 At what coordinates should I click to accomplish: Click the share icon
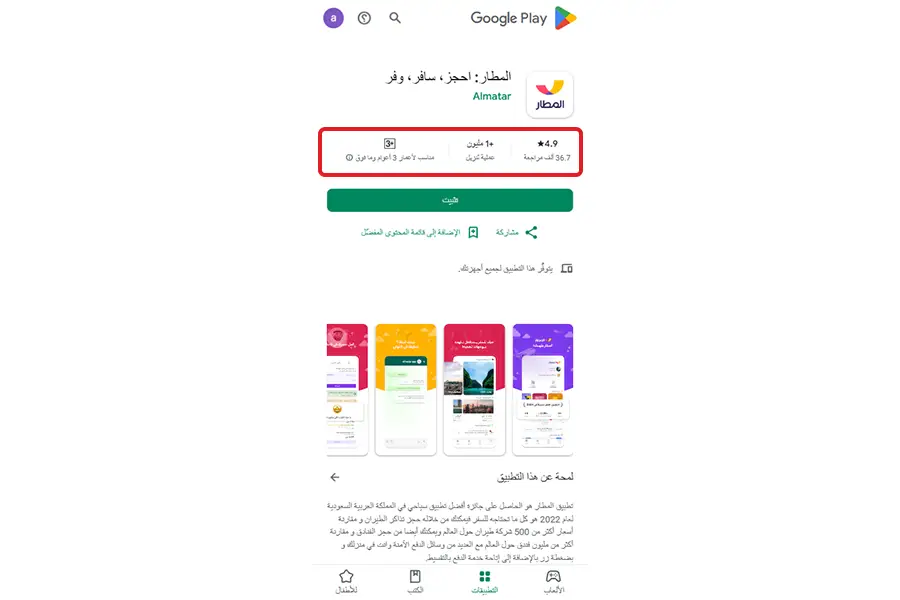[x=532, y=232]
